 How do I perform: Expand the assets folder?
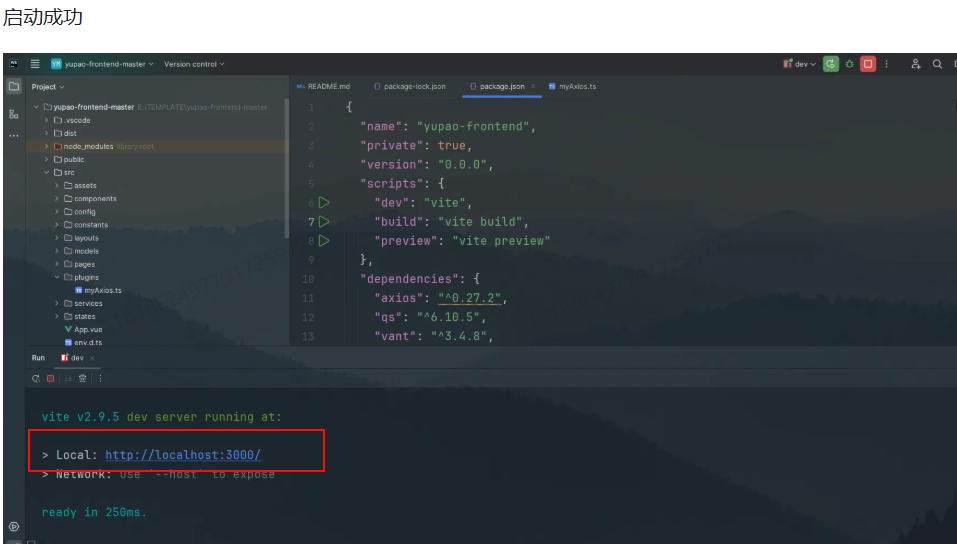pos(57,186)
